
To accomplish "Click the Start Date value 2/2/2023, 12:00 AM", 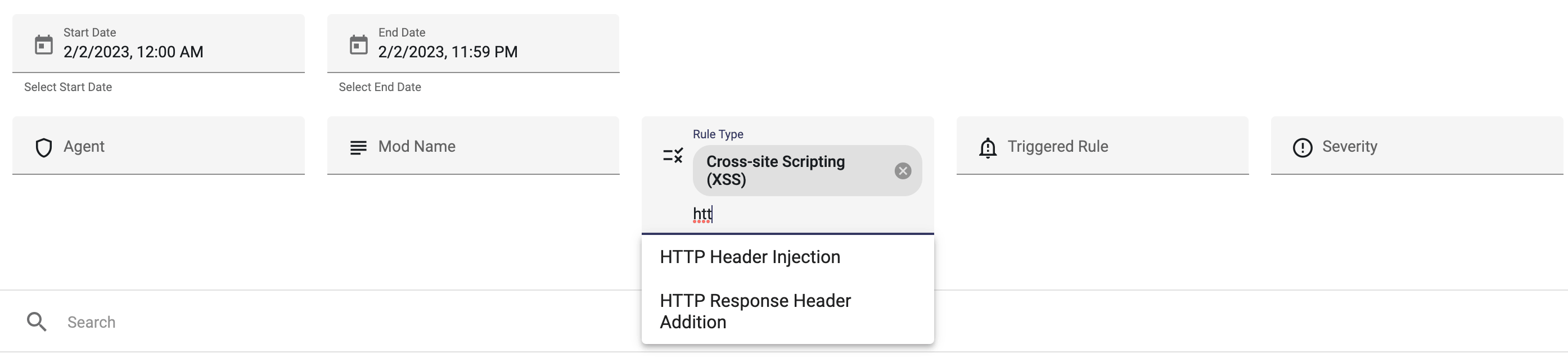I will point(133,52).
